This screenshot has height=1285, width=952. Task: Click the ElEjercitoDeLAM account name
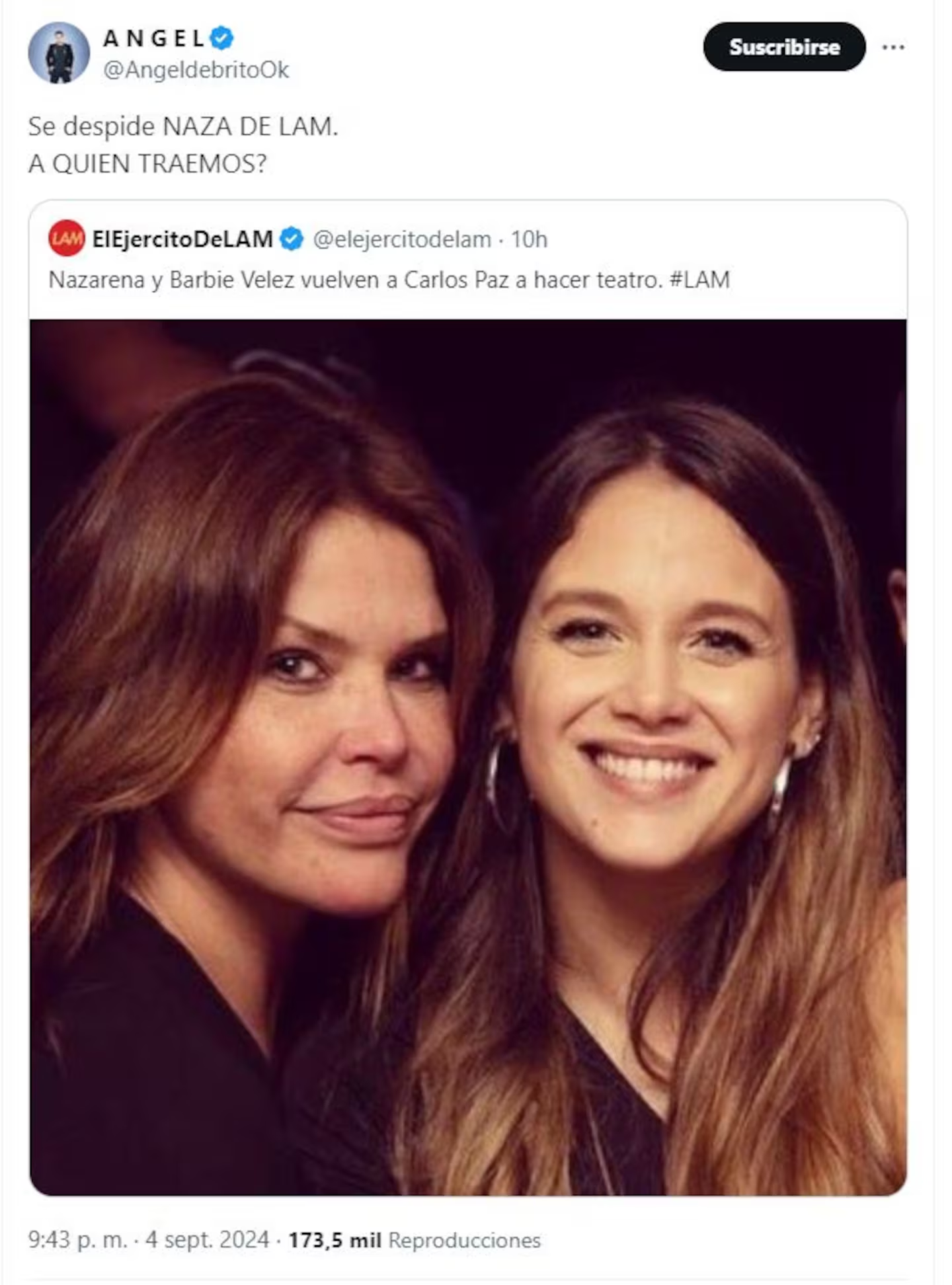tap(182, 239)
